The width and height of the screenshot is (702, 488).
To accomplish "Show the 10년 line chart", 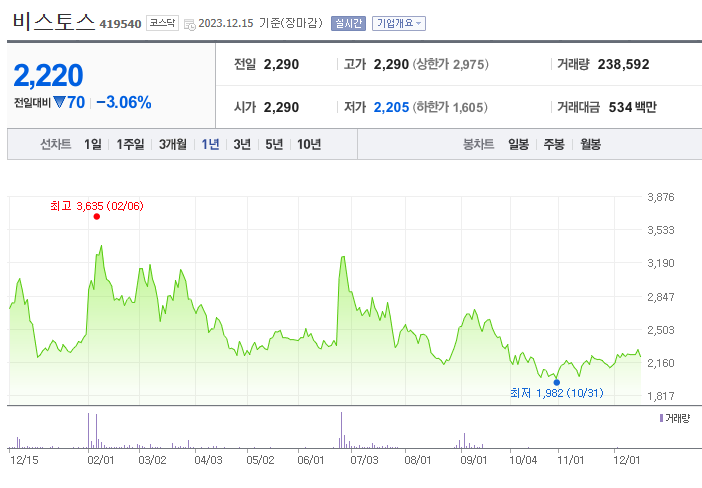I will 309,144.
